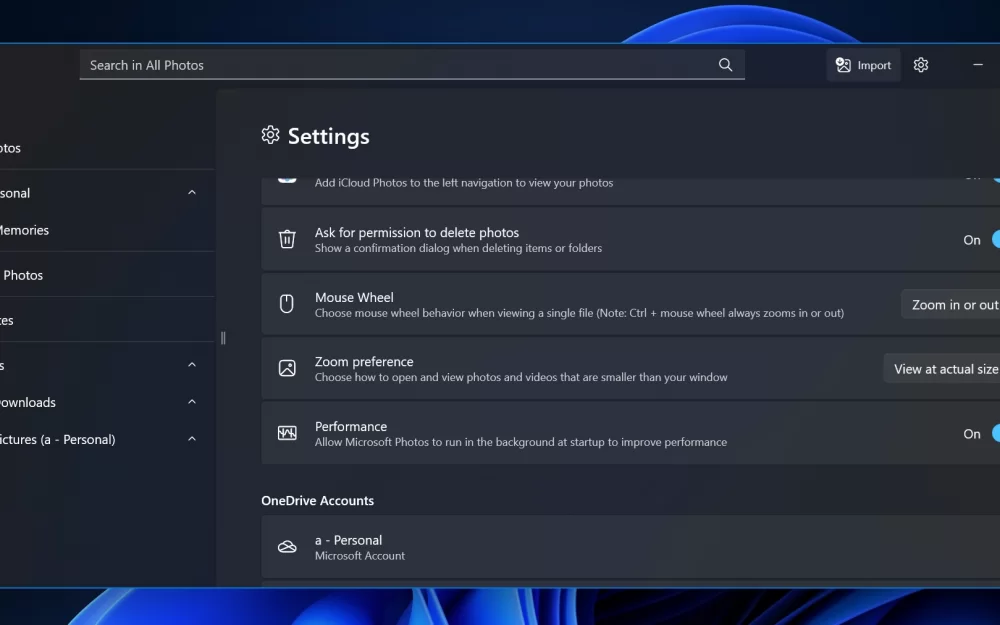Turn off Ask for permission to delete photos

point(994,240)
